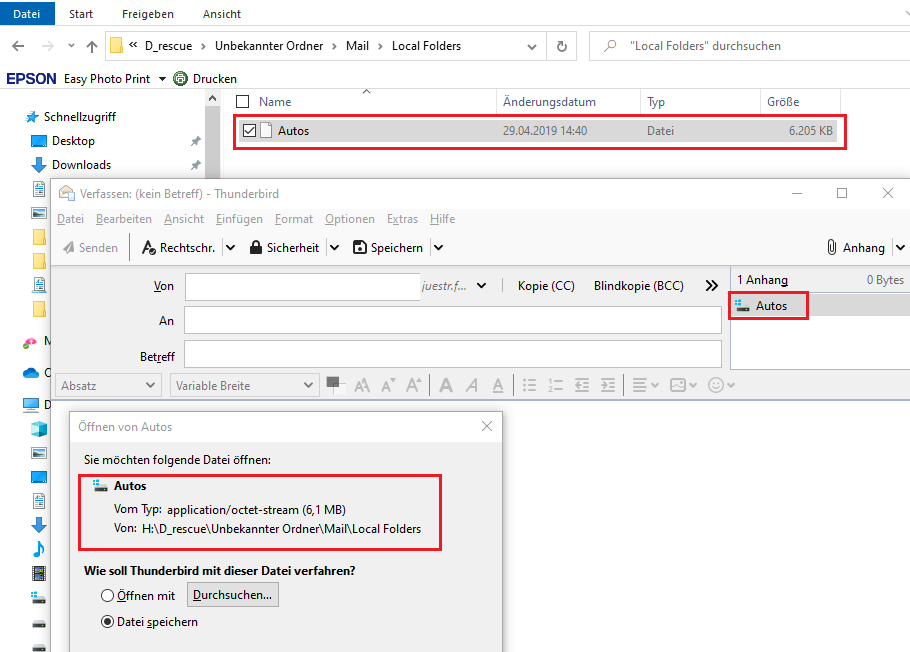This screenshot has width=910, height=652.
Task: Click the Sicherheit lock icon
Action: pos(255,247)
